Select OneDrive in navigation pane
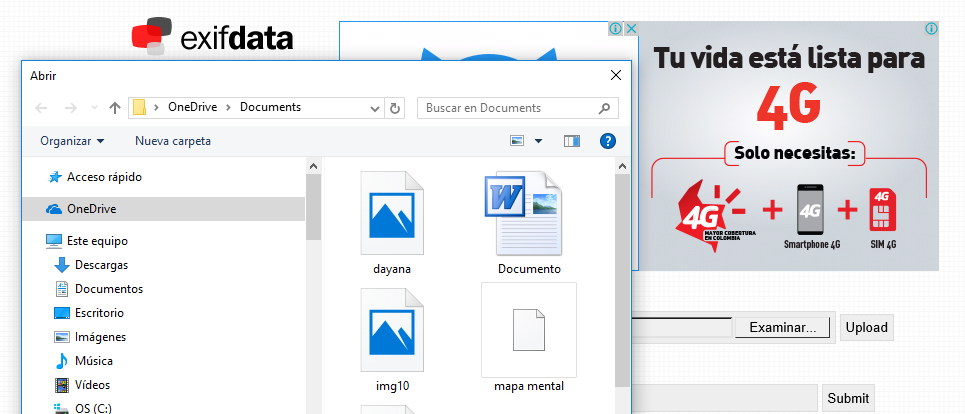 [x=163, y=209]
